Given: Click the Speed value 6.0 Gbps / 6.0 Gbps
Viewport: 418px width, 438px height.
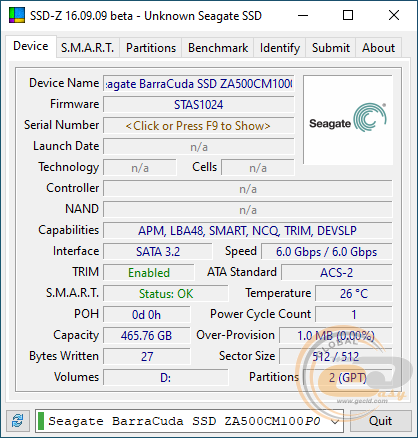Looking at the screenshot, I should (327, 252).
